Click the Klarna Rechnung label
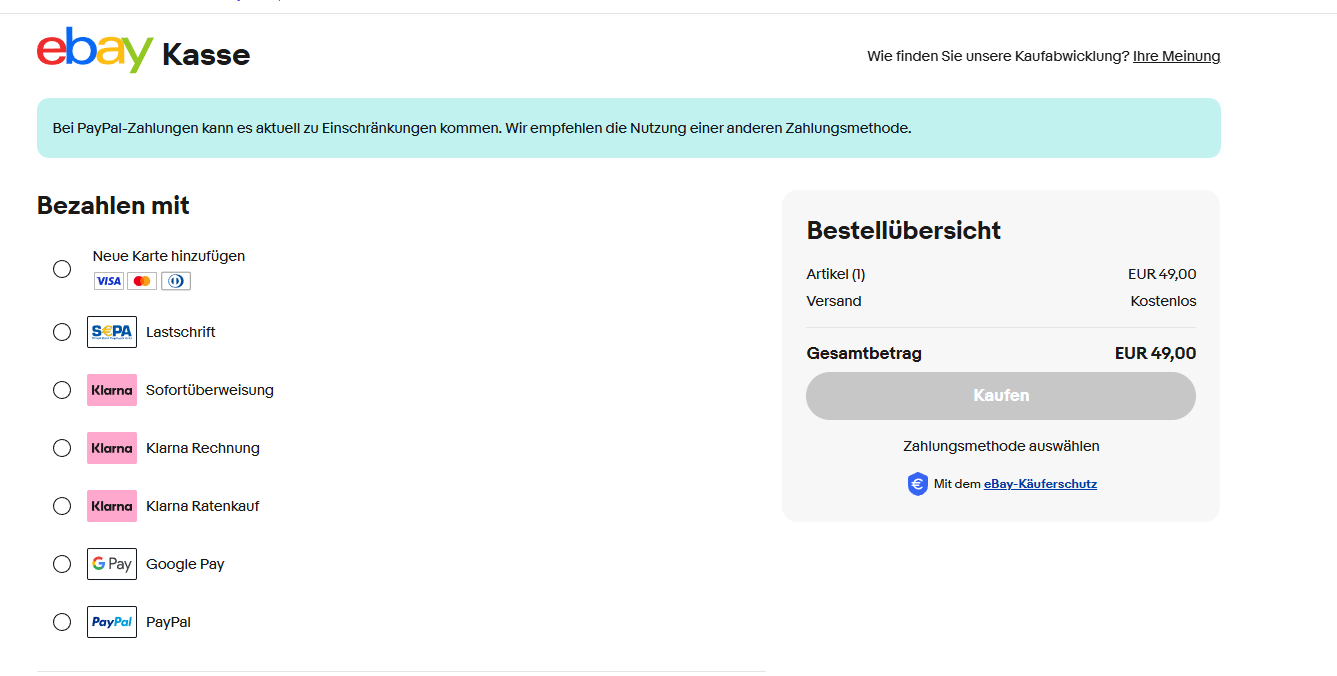This screenshot has height=676, width=1337. (203, 448)
